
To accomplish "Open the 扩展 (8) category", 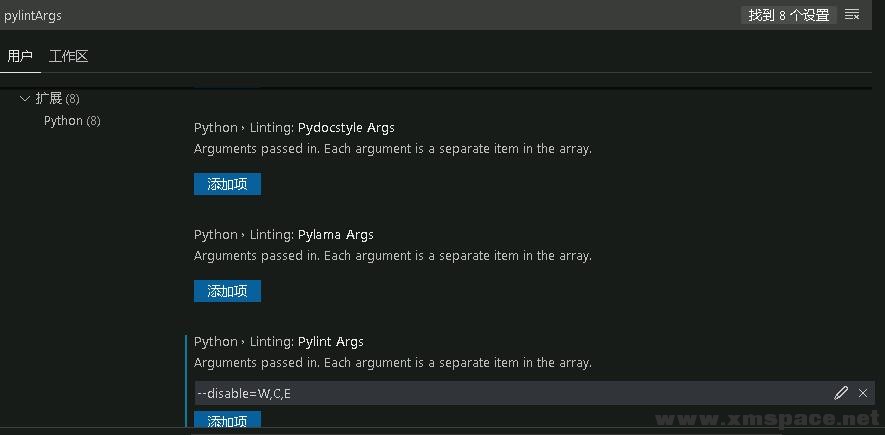I will 57,99.
